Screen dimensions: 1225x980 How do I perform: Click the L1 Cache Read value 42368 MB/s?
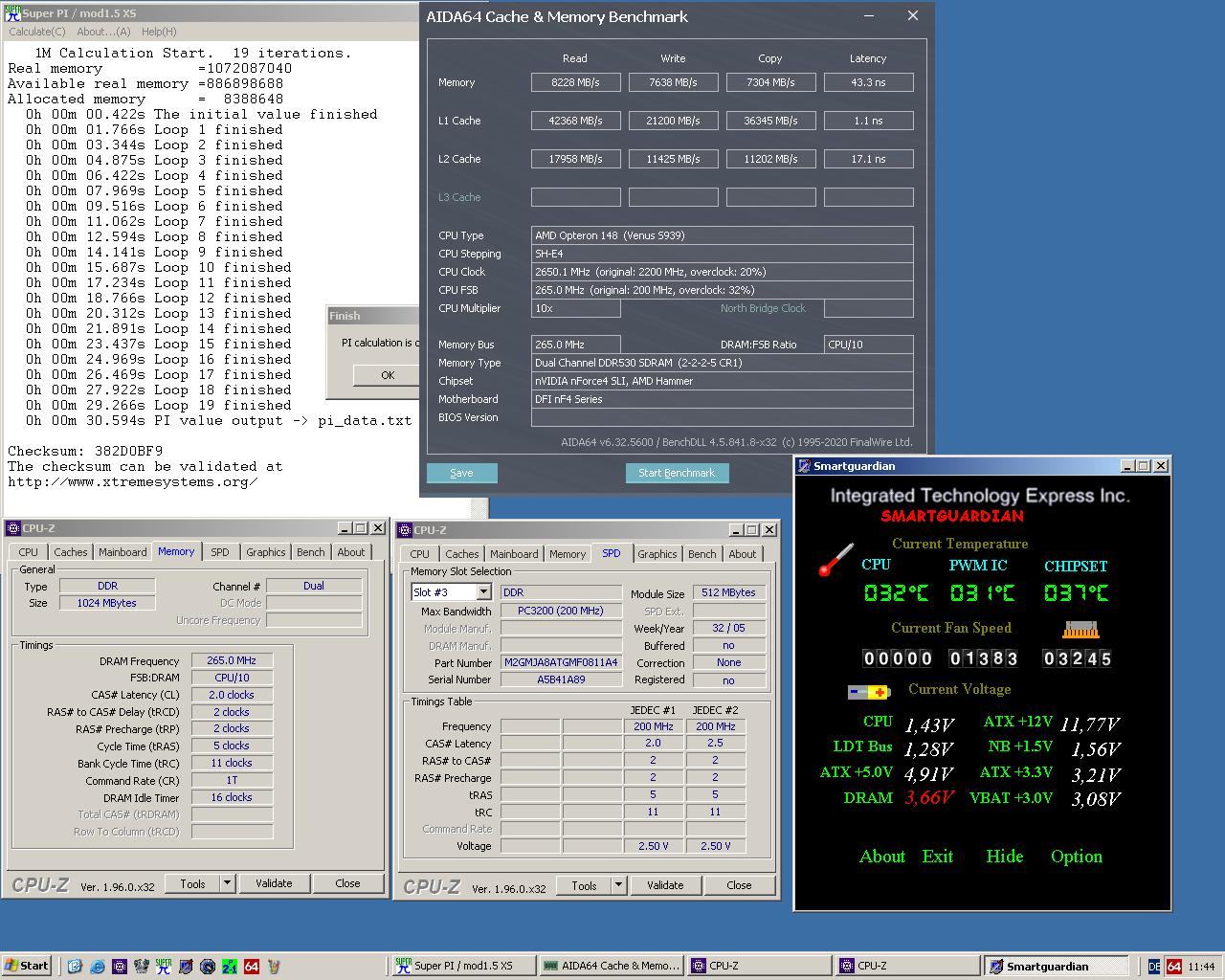[x=576, y=121]
